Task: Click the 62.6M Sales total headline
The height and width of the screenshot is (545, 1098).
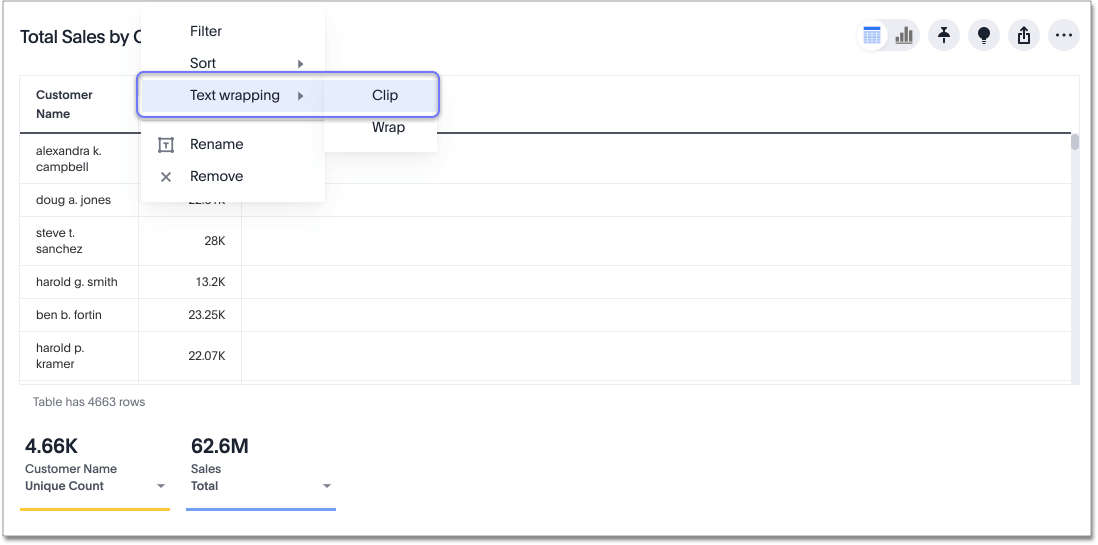Action: coord(220,446)
